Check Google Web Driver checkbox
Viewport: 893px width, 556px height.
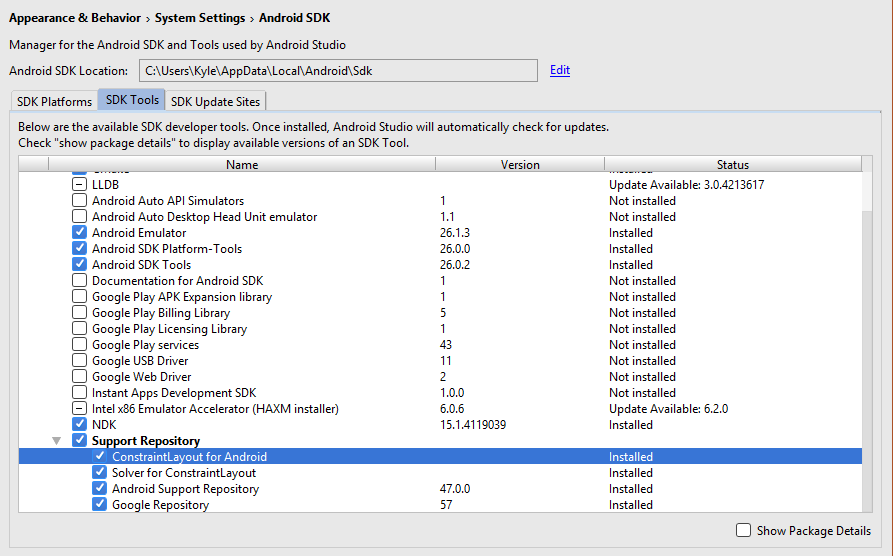point(79,376)
